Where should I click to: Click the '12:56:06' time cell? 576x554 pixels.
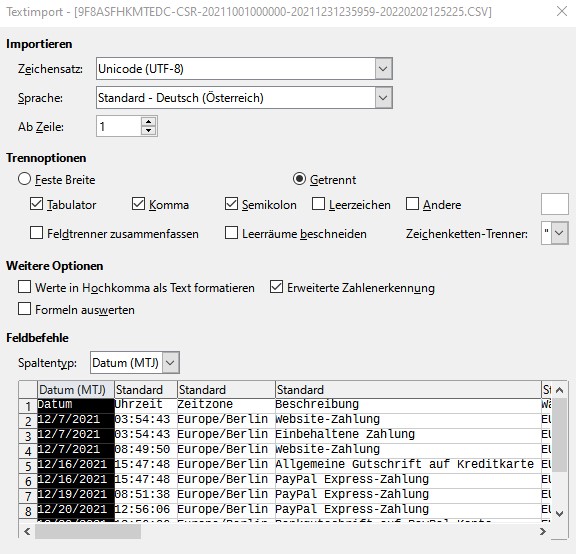[146, 510]
